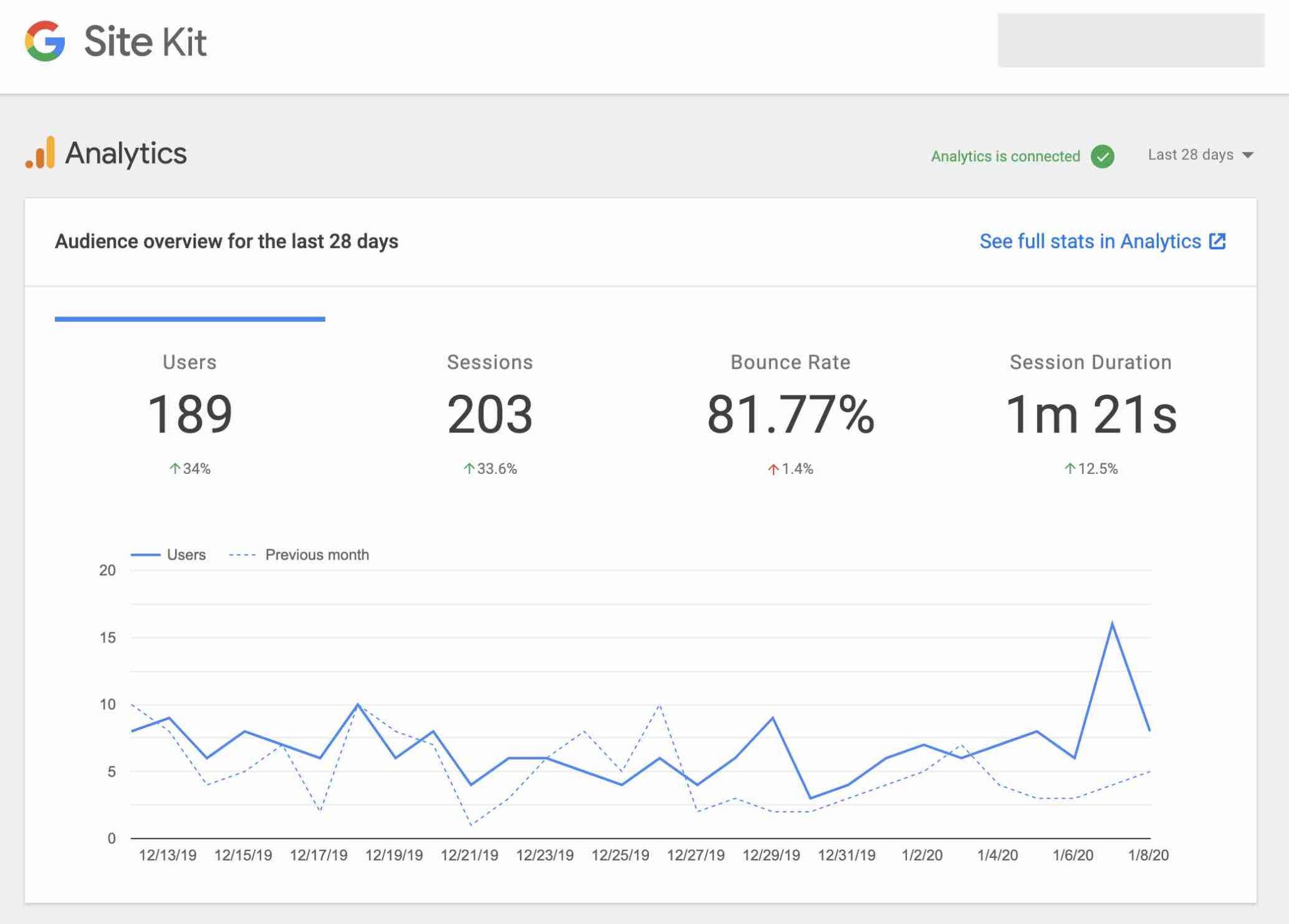Screen dimensions: 1289x924
Task: Click the 15 y-axis label
Action: (x=108, y=638)
